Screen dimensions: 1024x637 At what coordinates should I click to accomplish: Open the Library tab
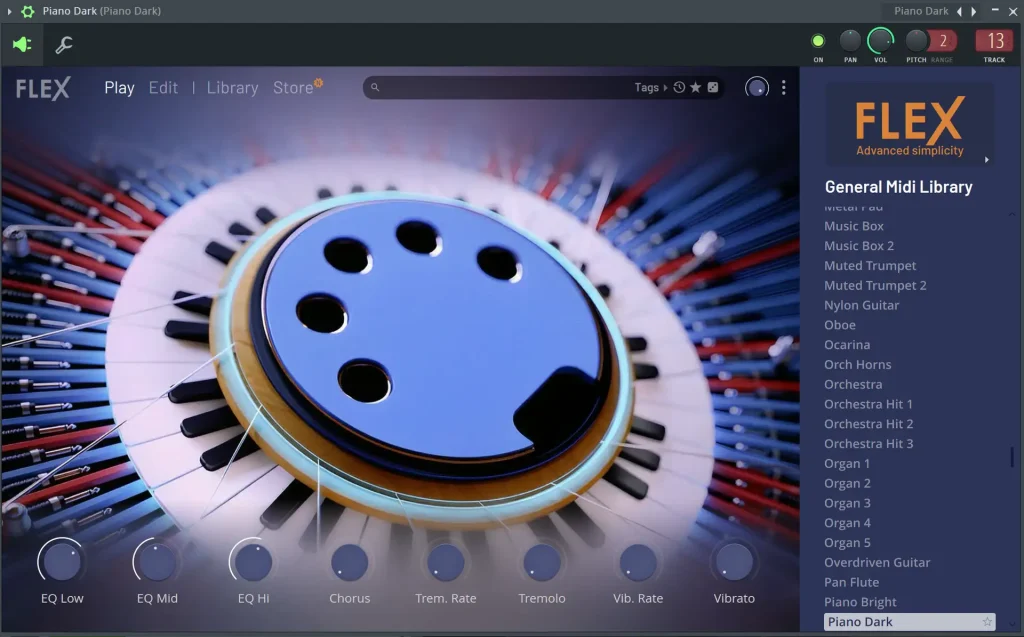(232, 88)
